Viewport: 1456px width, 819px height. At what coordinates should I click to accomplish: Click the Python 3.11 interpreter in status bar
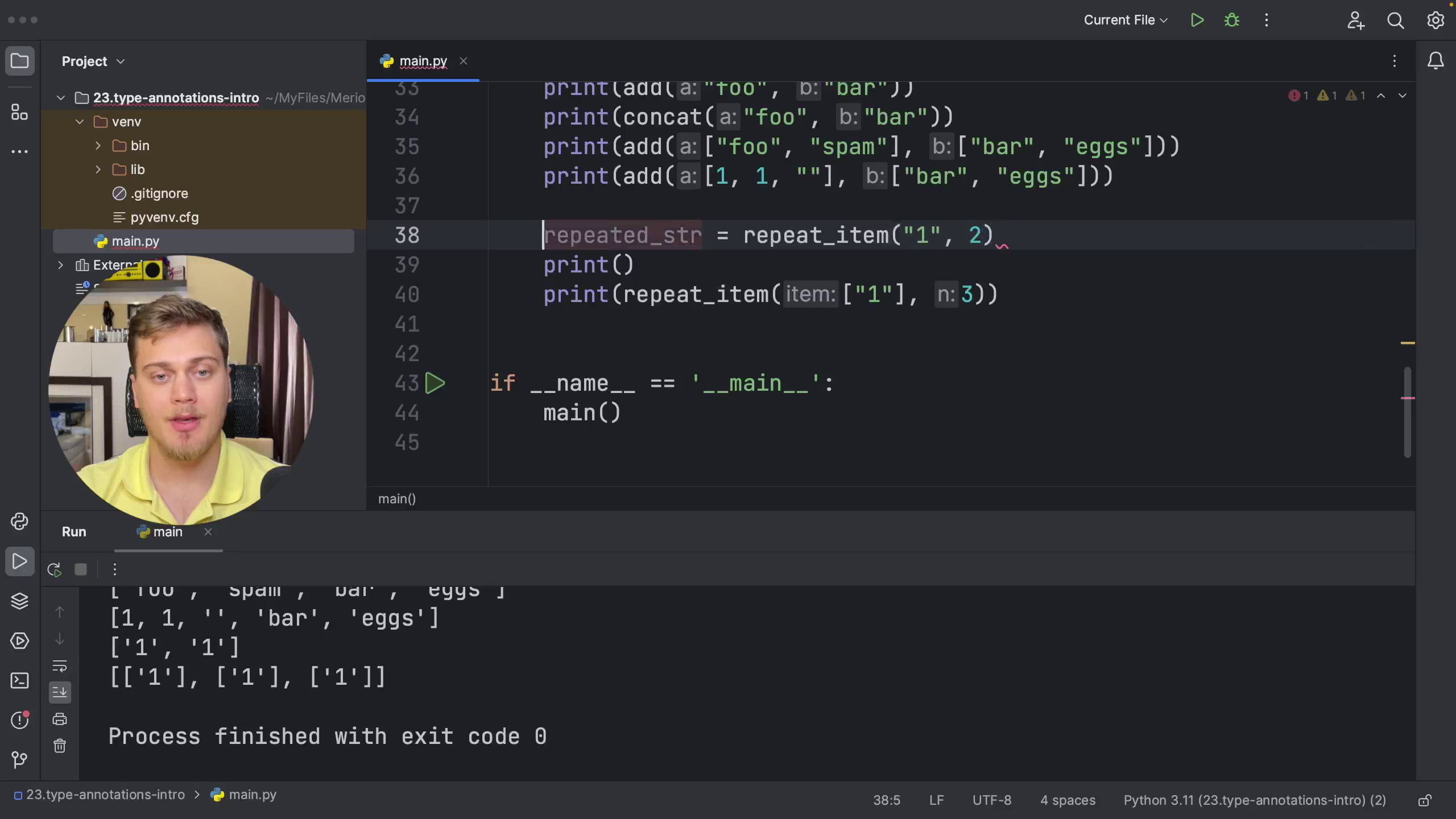point(1255,800)
